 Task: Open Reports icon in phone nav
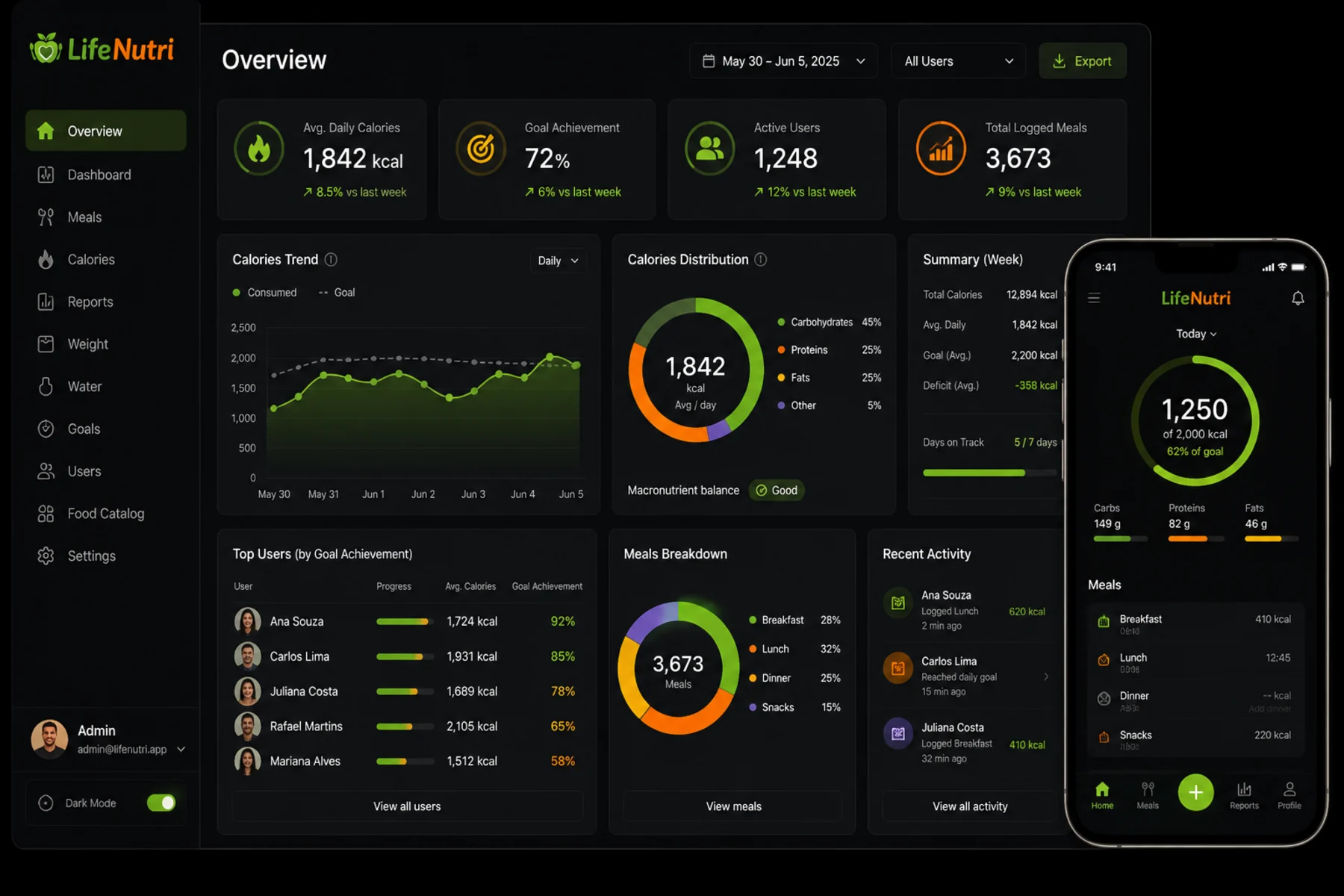coord(1244,795)
